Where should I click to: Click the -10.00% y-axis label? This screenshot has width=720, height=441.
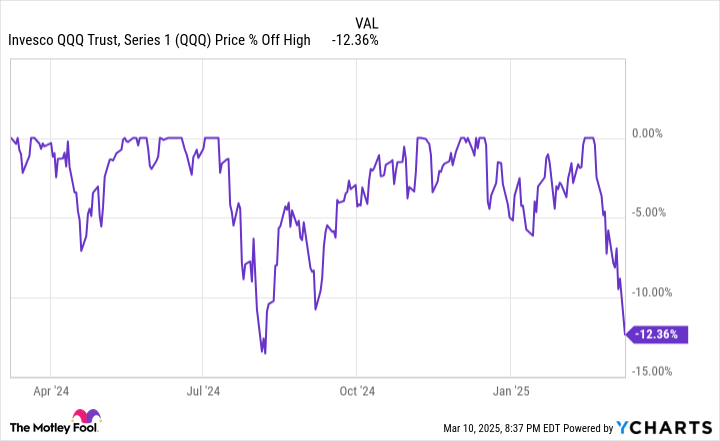coord(656,292)
